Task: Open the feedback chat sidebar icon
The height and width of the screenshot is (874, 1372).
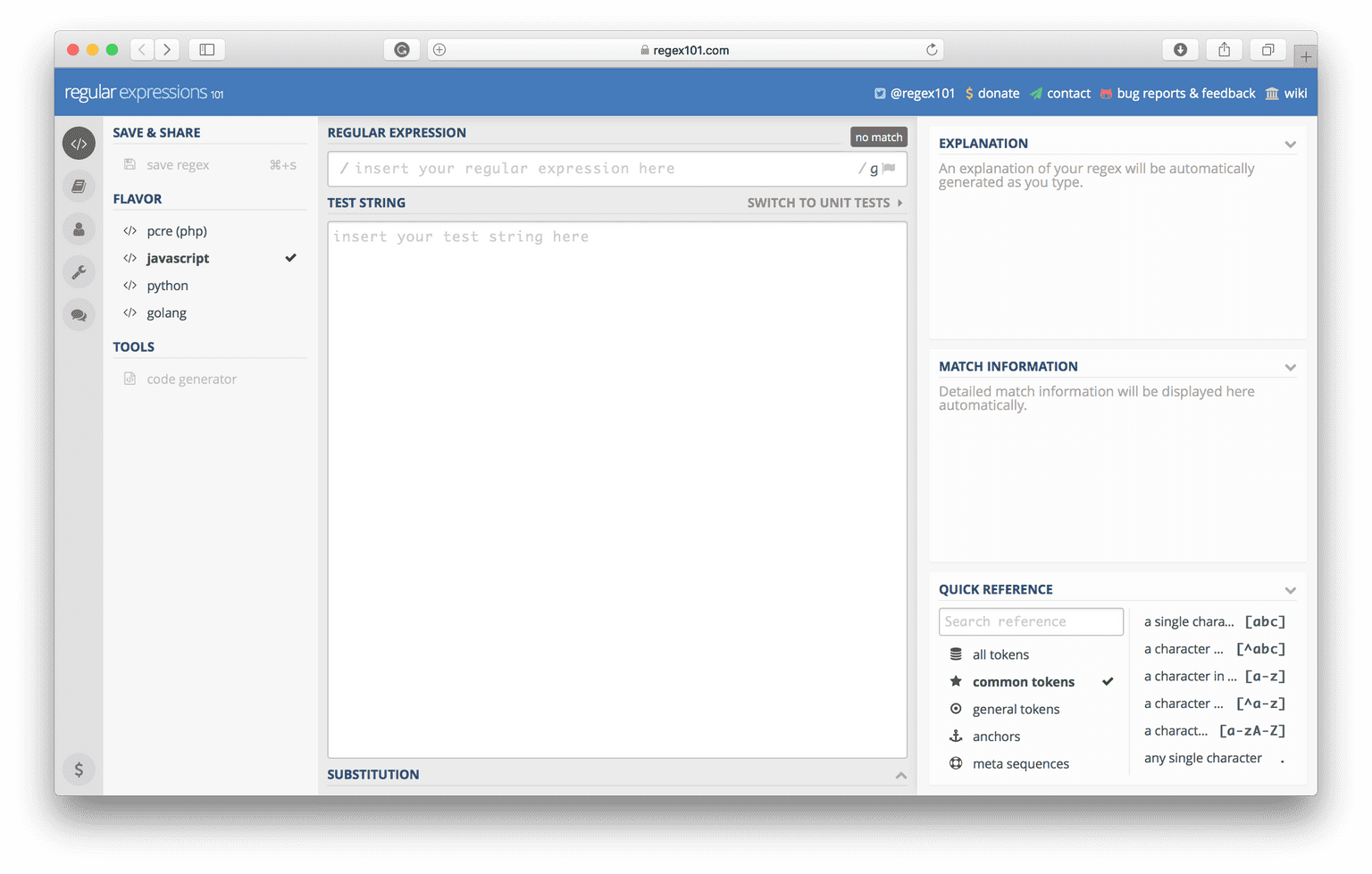Action: point(79,314)
